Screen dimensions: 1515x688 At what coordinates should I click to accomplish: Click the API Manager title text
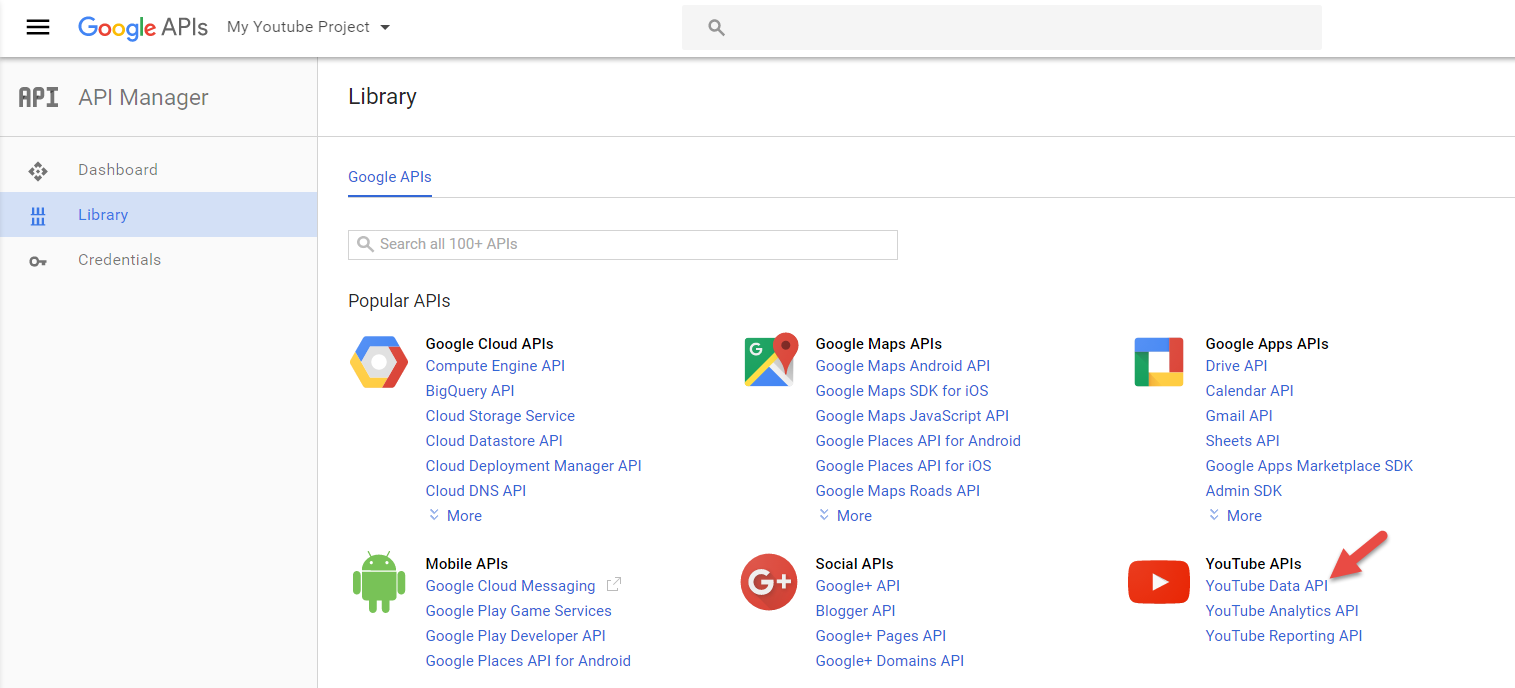(x=143, y=98)
